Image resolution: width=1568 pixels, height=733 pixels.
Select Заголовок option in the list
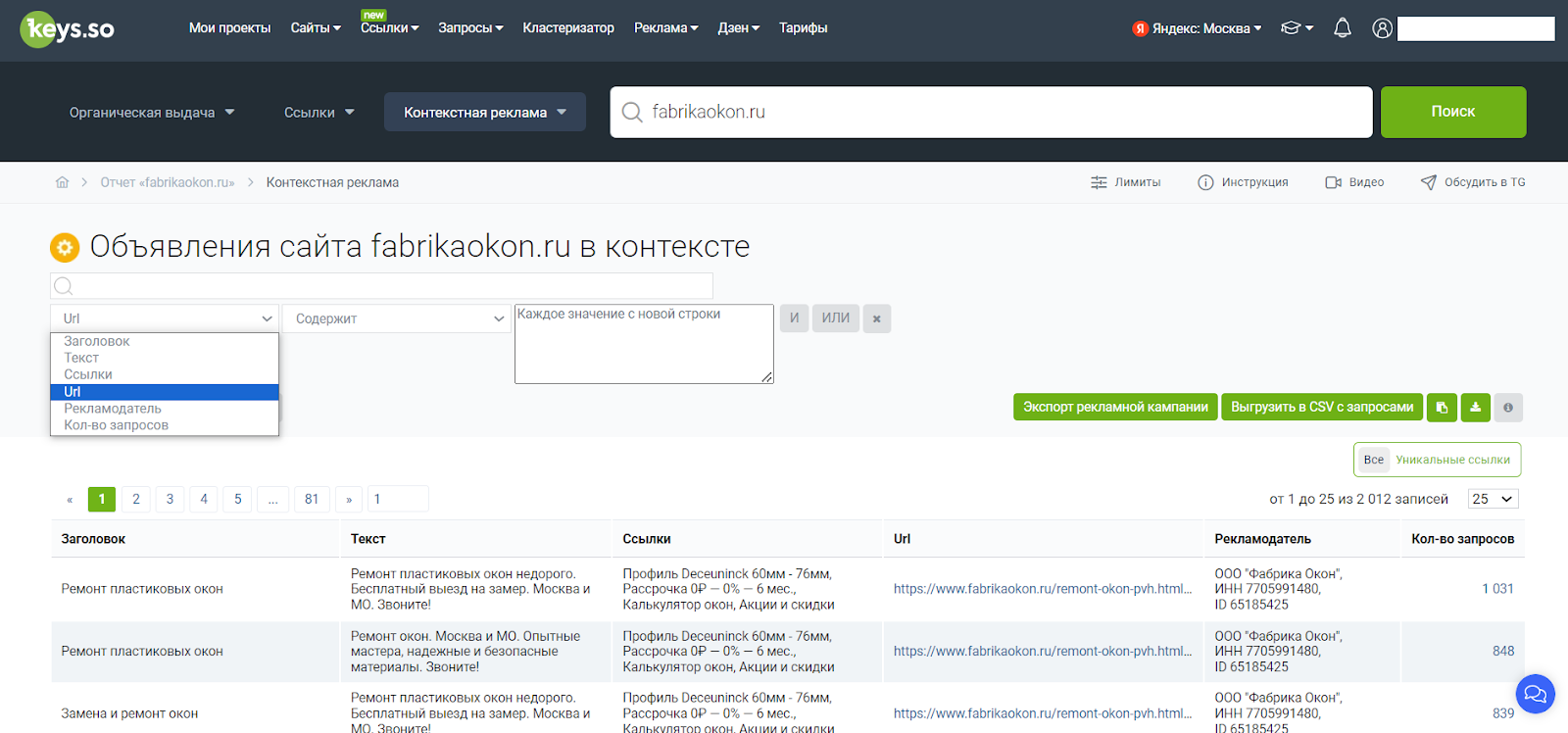[165, 341]
